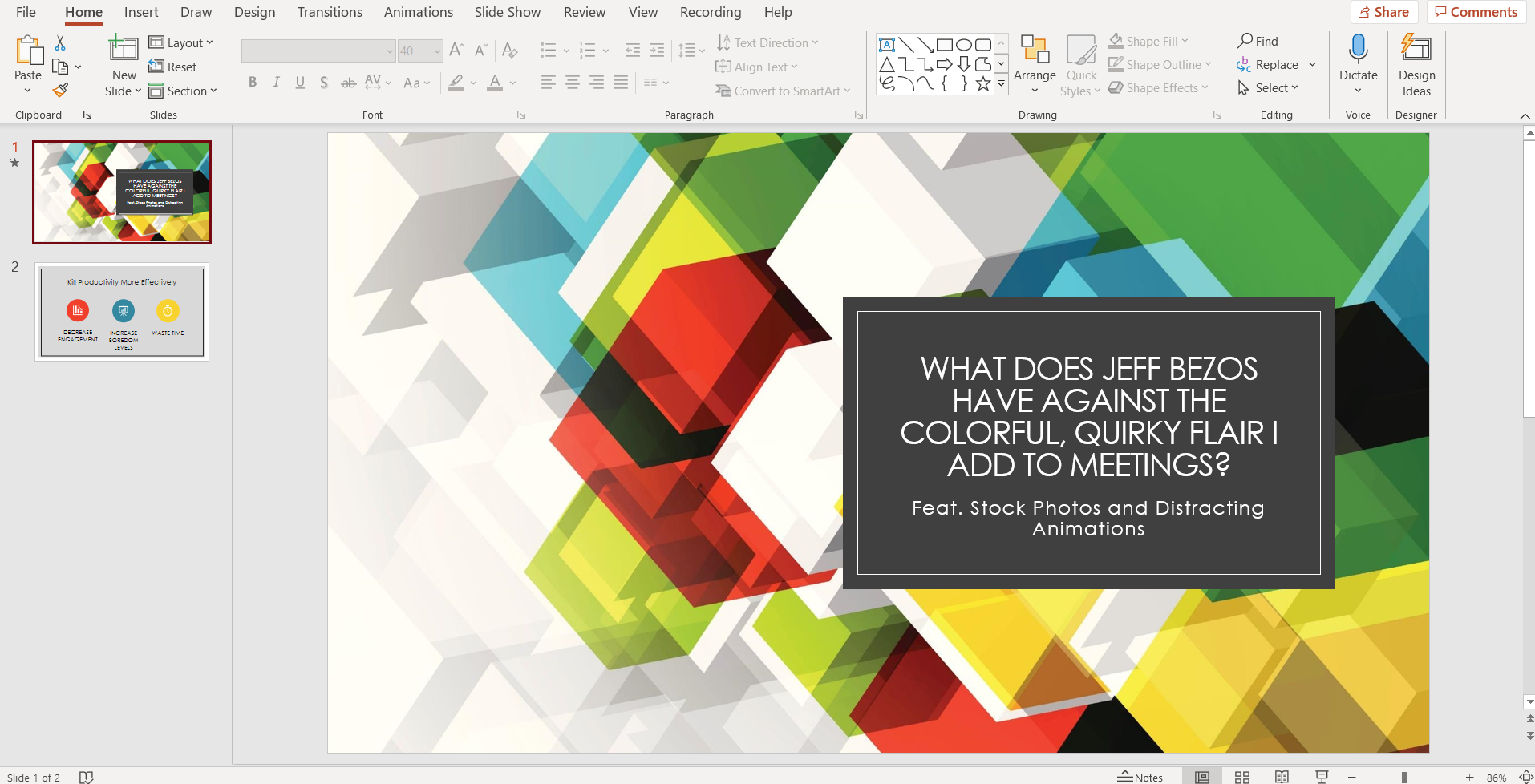Toggle text Shadow formatting
1535x784 pixels.
tap(324, 83)
